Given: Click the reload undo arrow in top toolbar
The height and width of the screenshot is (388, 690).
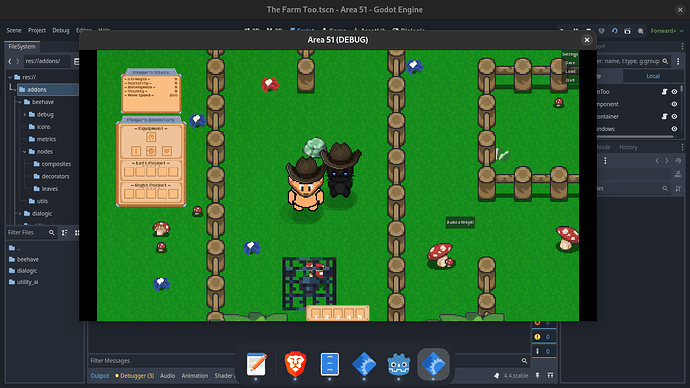Looking at the screenshot, I should click(x=614, y=31).
